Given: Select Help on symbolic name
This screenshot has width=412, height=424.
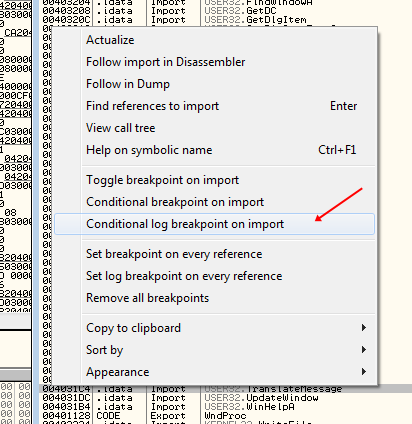Looking at the screenshot, I should [215, 150].
